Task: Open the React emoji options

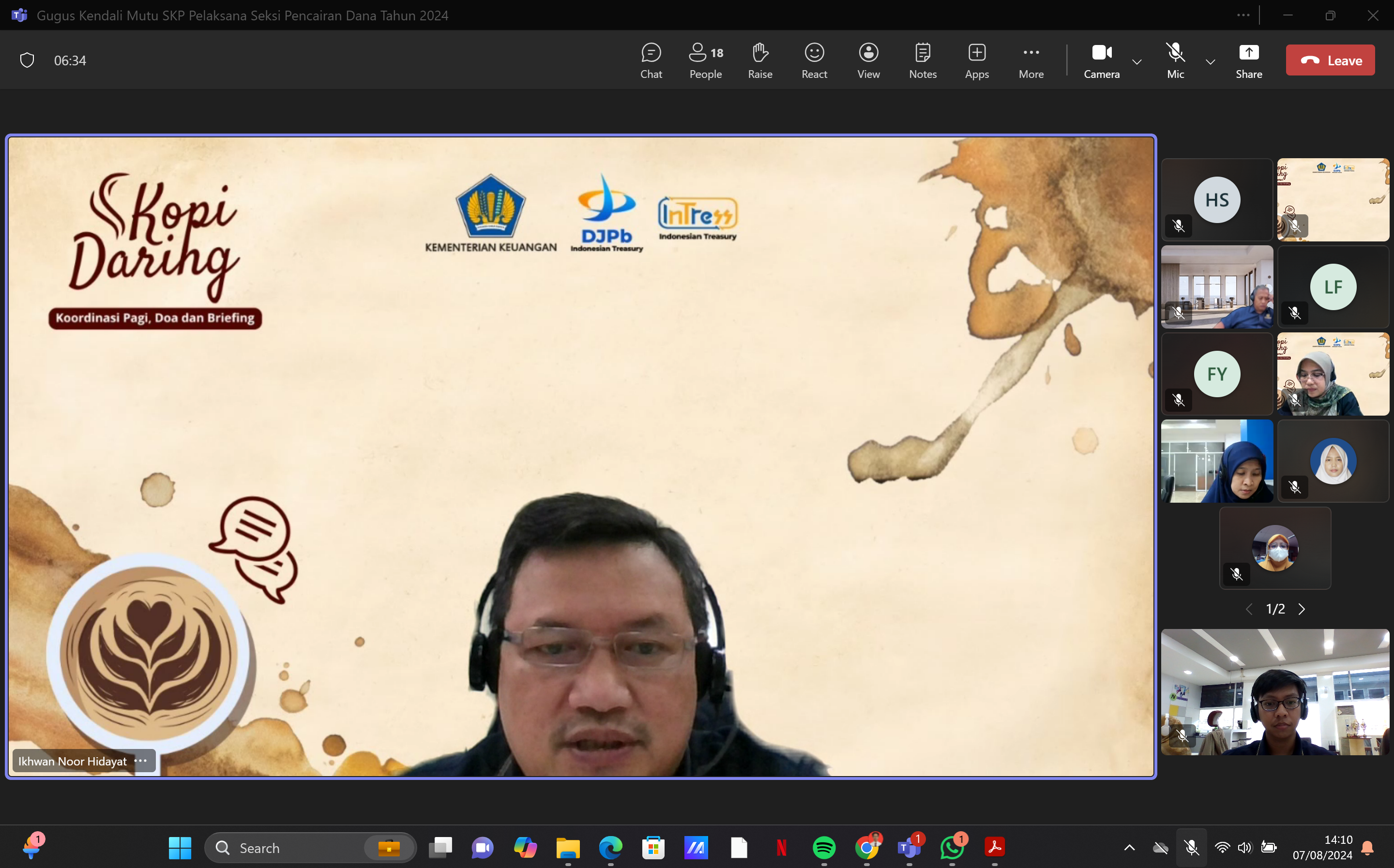Action: click(814, 60)
